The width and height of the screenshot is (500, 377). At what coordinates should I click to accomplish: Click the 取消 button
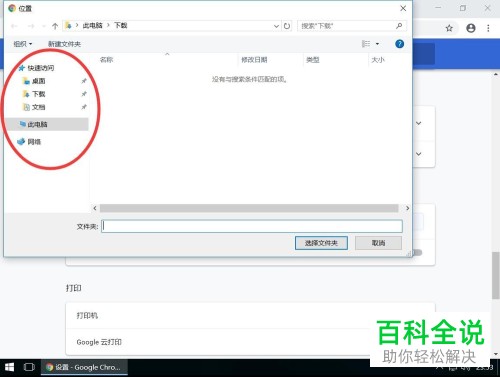pyautogui.click(x=378, y=243)
